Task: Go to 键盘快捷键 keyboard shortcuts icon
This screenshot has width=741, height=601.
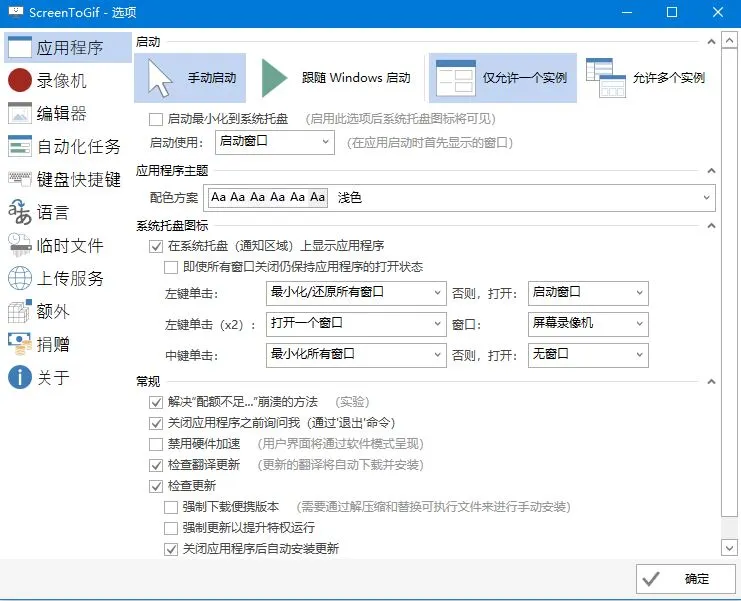Action: click(20, 179)
